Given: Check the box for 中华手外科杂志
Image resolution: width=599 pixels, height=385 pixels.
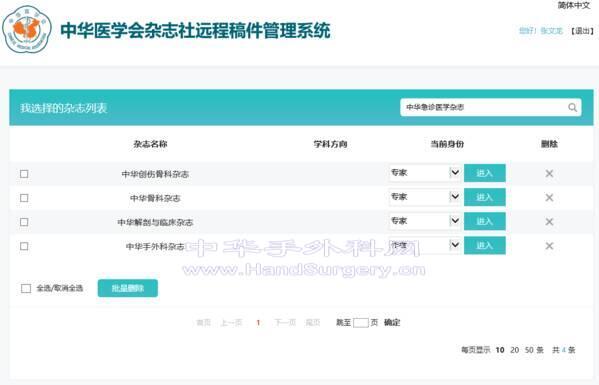Looking at the screenshot, I should [x=24, y=246].
